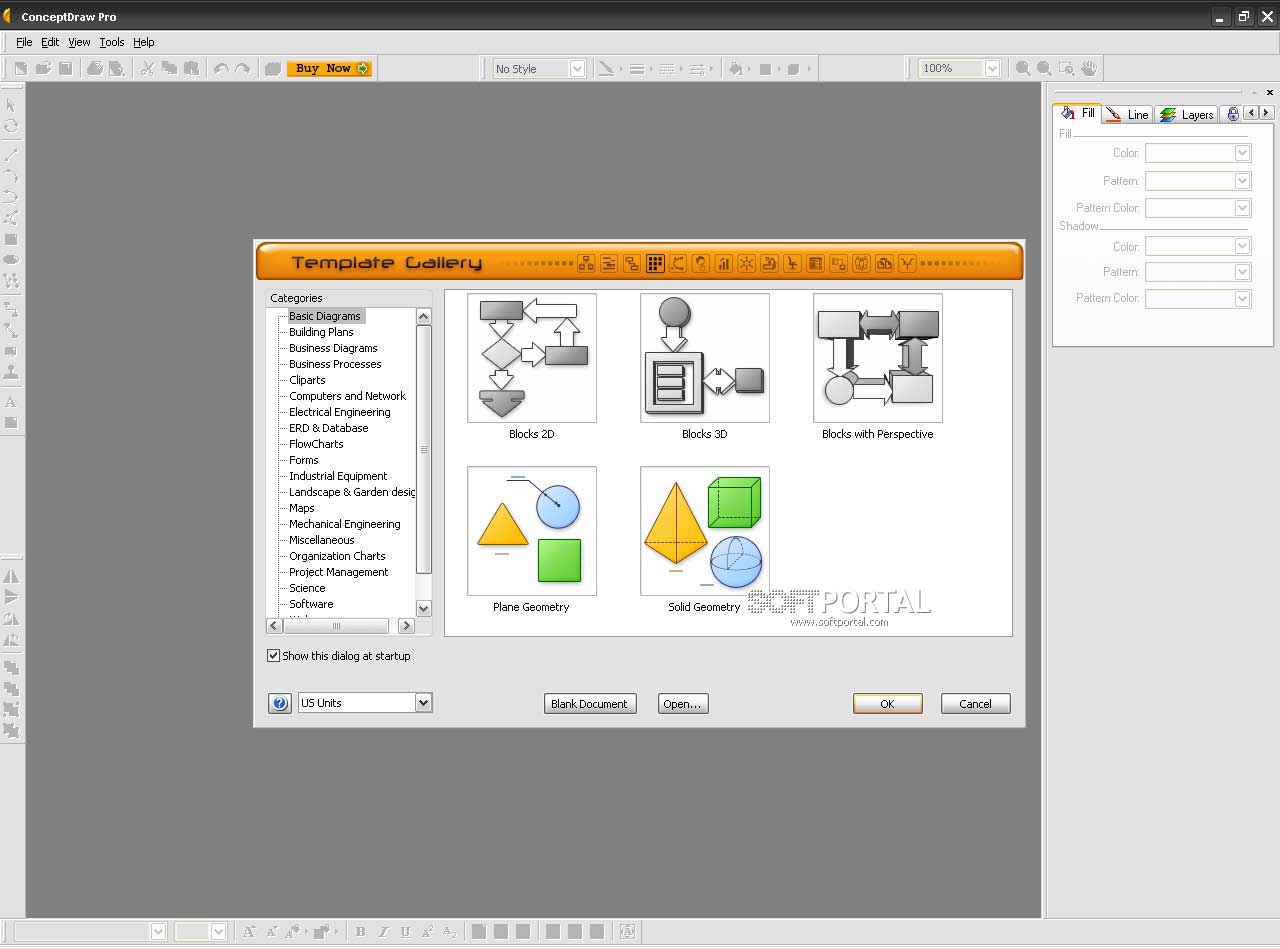1280x949 pixels.
Task: Click the Cut scissors icon in toolbar
Action: pyautogui.click(x=147, y=69)
